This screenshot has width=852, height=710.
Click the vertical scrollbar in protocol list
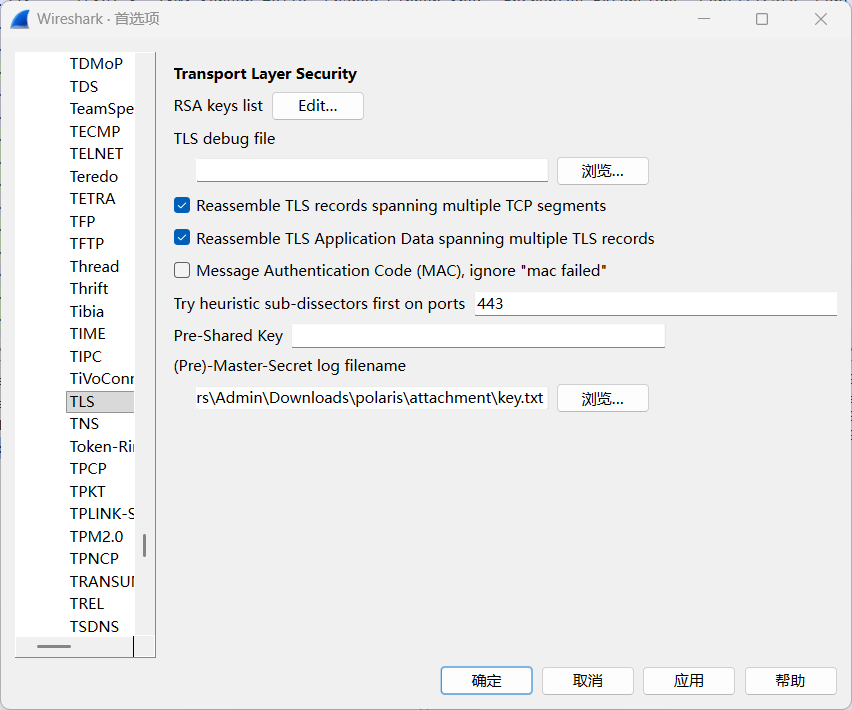[x=144, y=545]
